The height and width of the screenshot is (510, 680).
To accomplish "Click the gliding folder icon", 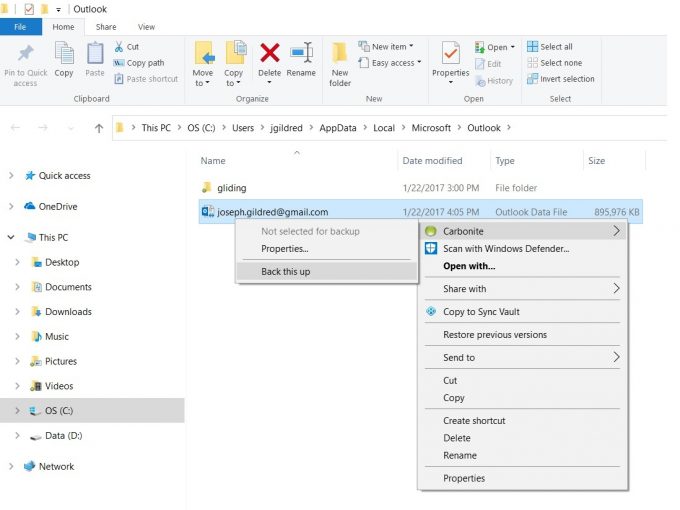I will click(x=207, y=187).
